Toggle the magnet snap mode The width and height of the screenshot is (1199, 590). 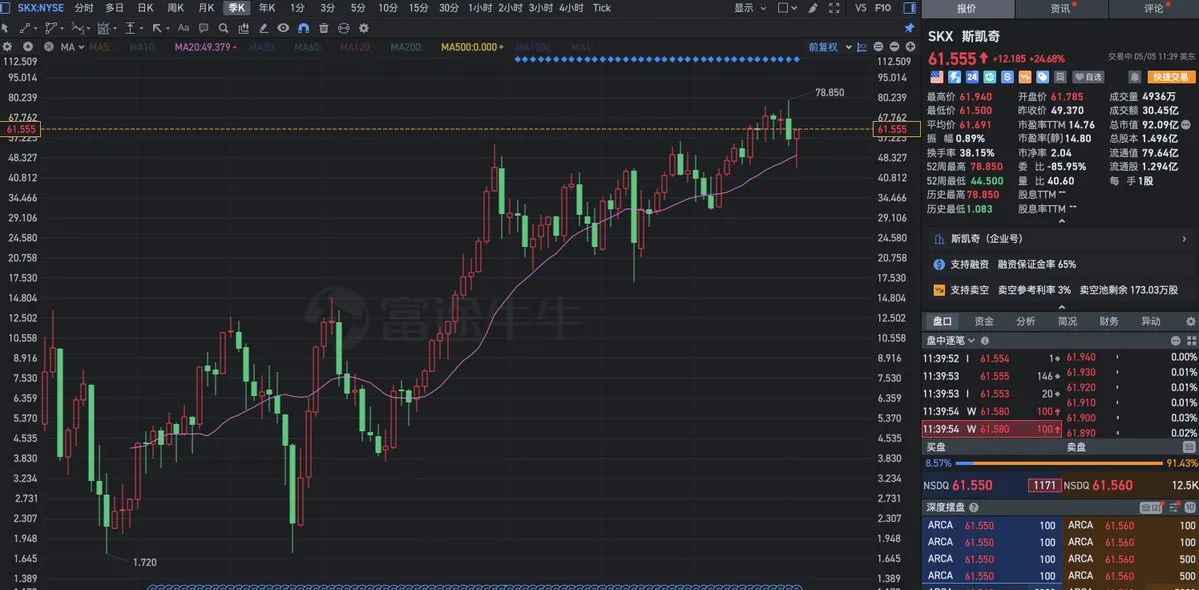point(304,28)
